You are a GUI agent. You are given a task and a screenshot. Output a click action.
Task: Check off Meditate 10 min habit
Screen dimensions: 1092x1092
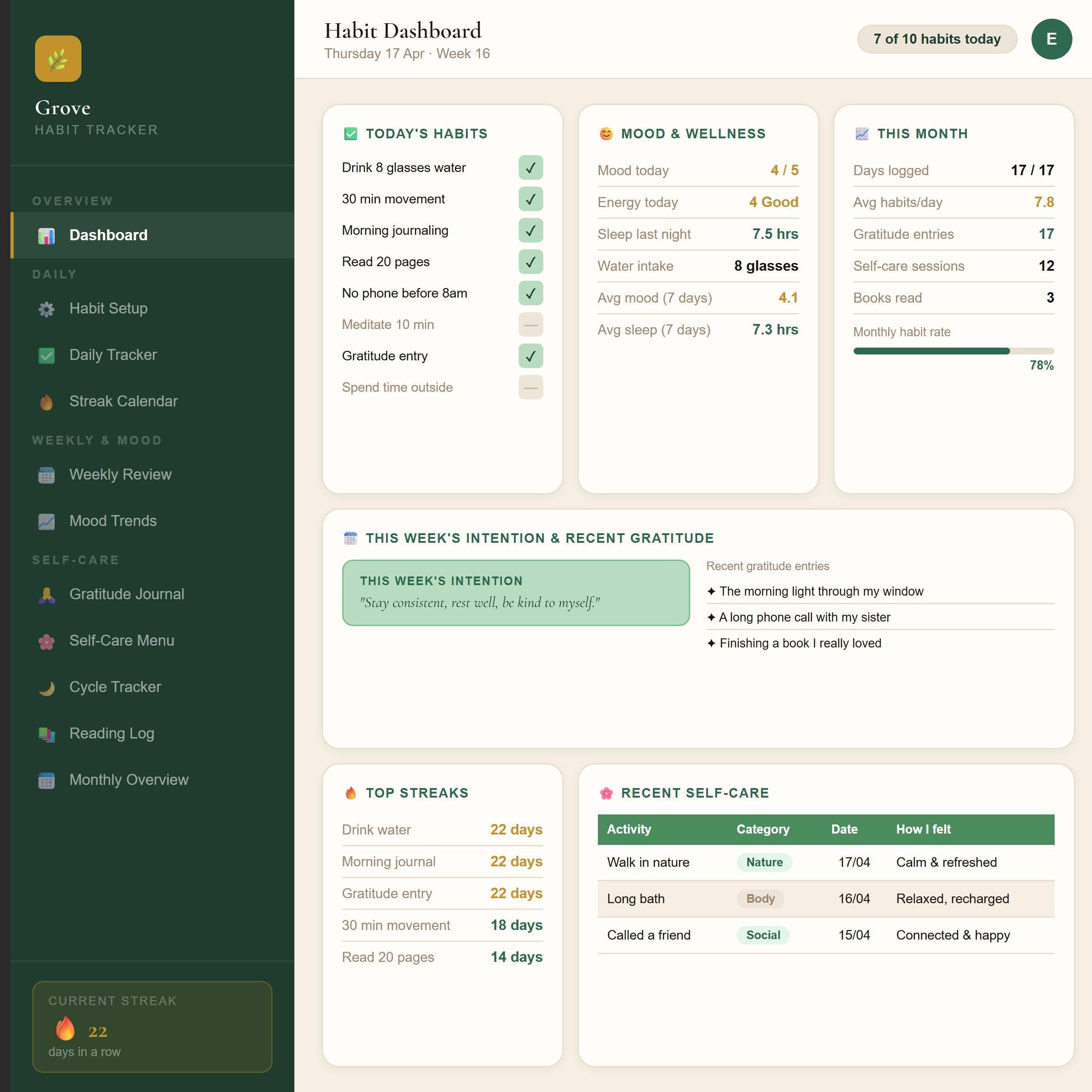[531, 324]
